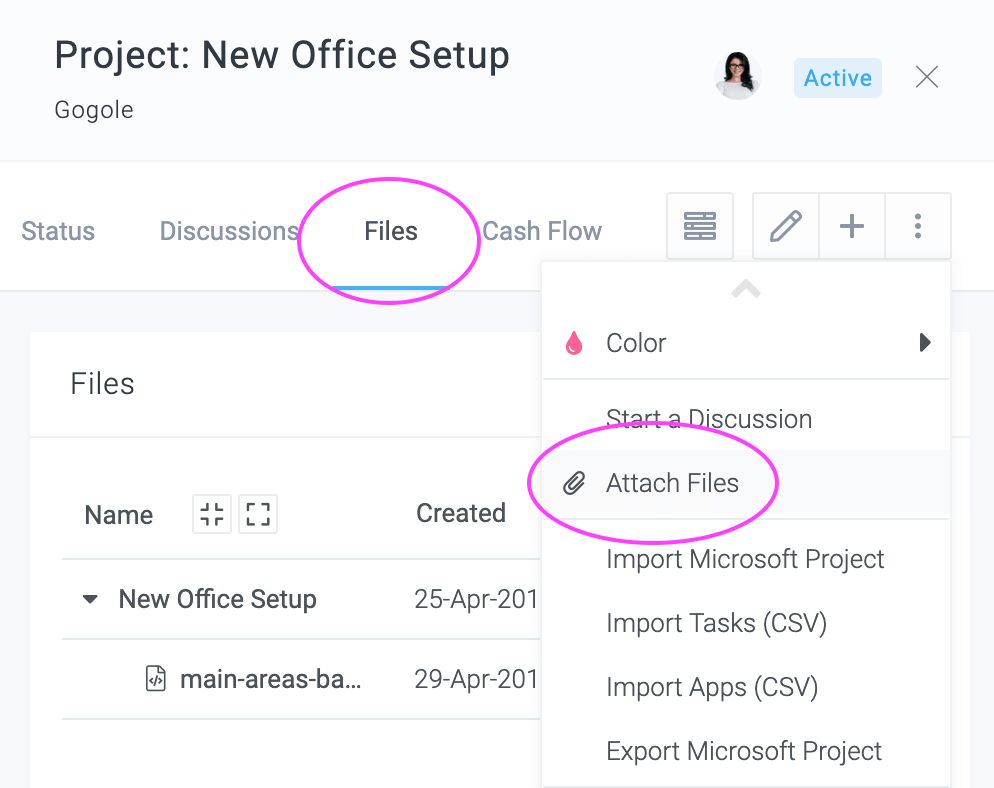Collapse the New Office Setup folder
Viewport: 994px width, 788px height.
pyautogui.click(x=91, y=599)
